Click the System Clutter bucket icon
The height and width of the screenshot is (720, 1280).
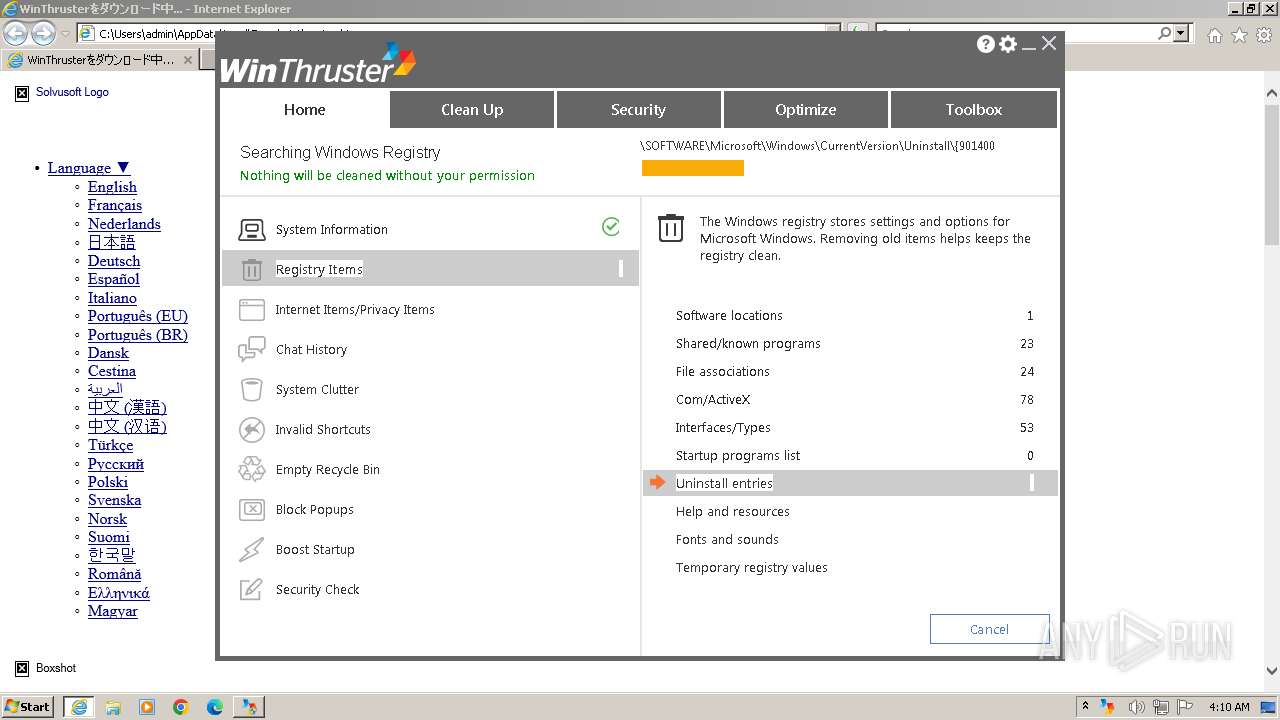[x=252, y=390]
